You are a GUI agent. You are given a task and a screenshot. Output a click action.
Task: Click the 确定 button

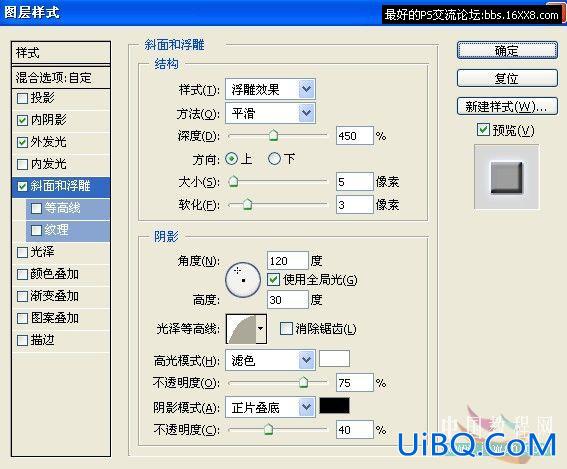coord(507,50)
